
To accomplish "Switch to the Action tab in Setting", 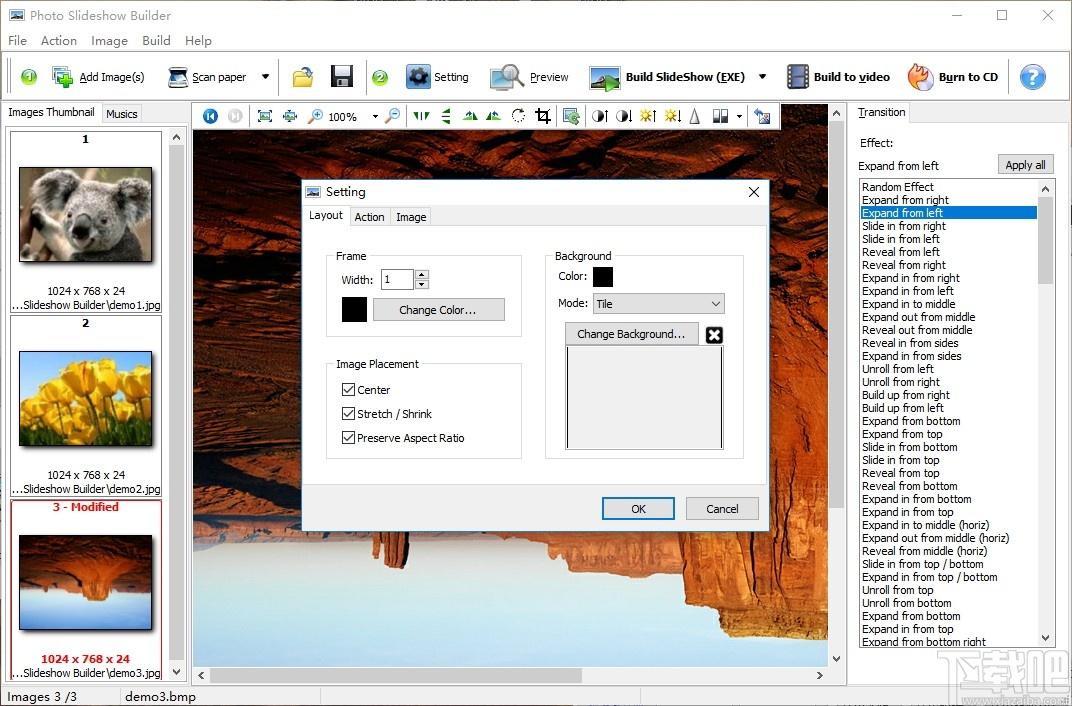I will pyautogui.click(x=369, y=217).
